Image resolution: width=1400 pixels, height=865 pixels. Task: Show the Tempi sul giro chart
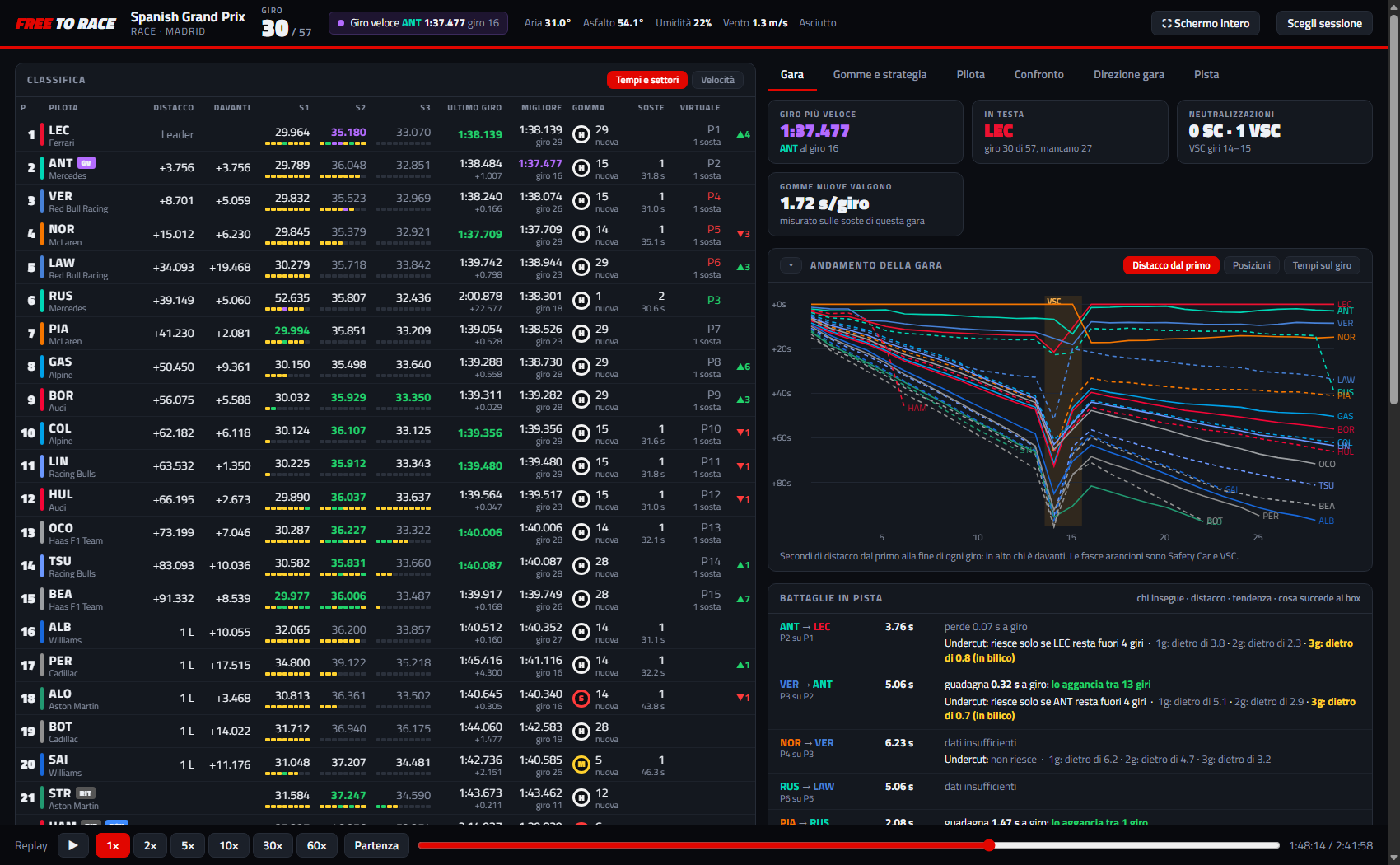(1322, 265)
